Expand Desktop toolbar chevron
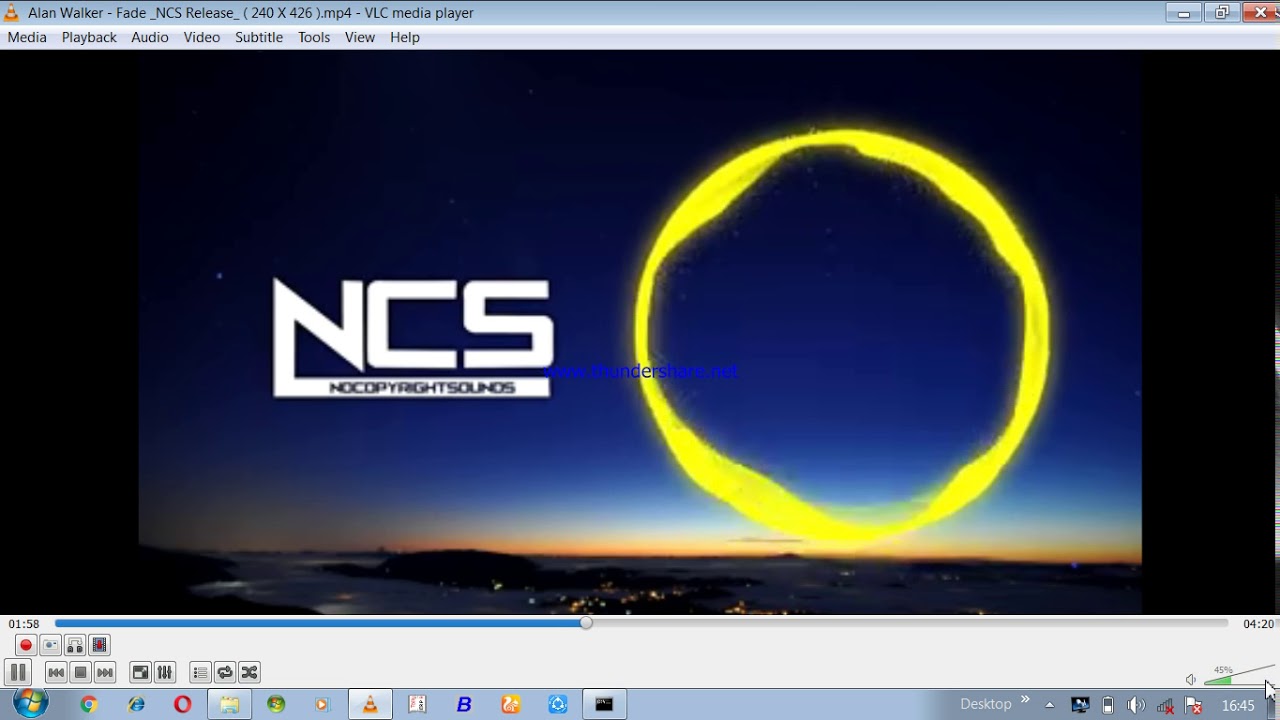1280x720 pixels. tap(1025, 700)
